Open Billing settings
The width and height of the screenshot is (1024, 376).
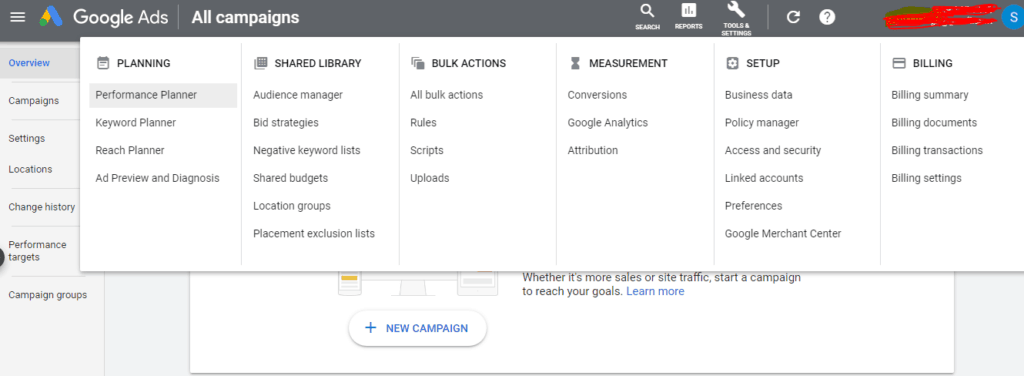coord(926,178)
